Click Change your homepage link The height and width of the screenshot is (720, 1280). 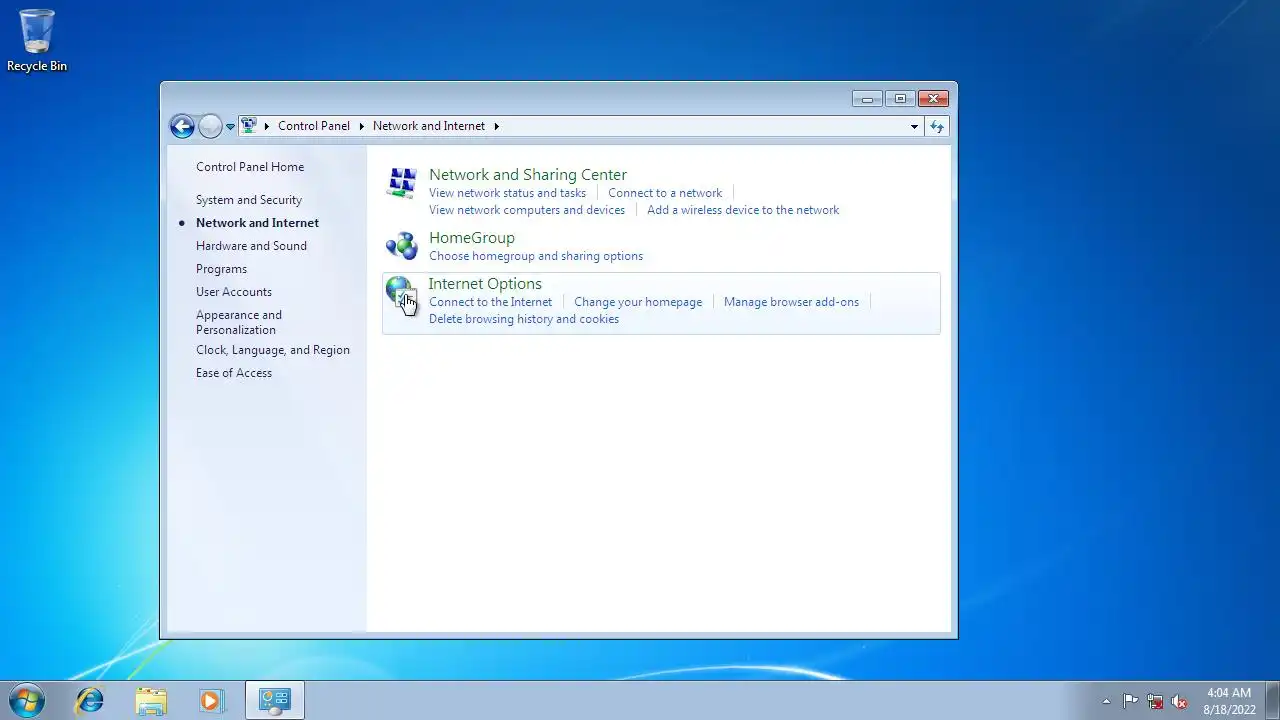pyautogui.click(x=638, y=302)
